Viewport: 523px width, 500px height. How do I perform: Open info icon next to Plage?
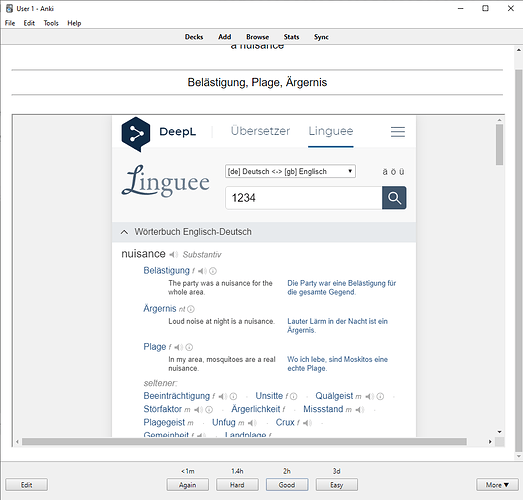coord(189,347)
